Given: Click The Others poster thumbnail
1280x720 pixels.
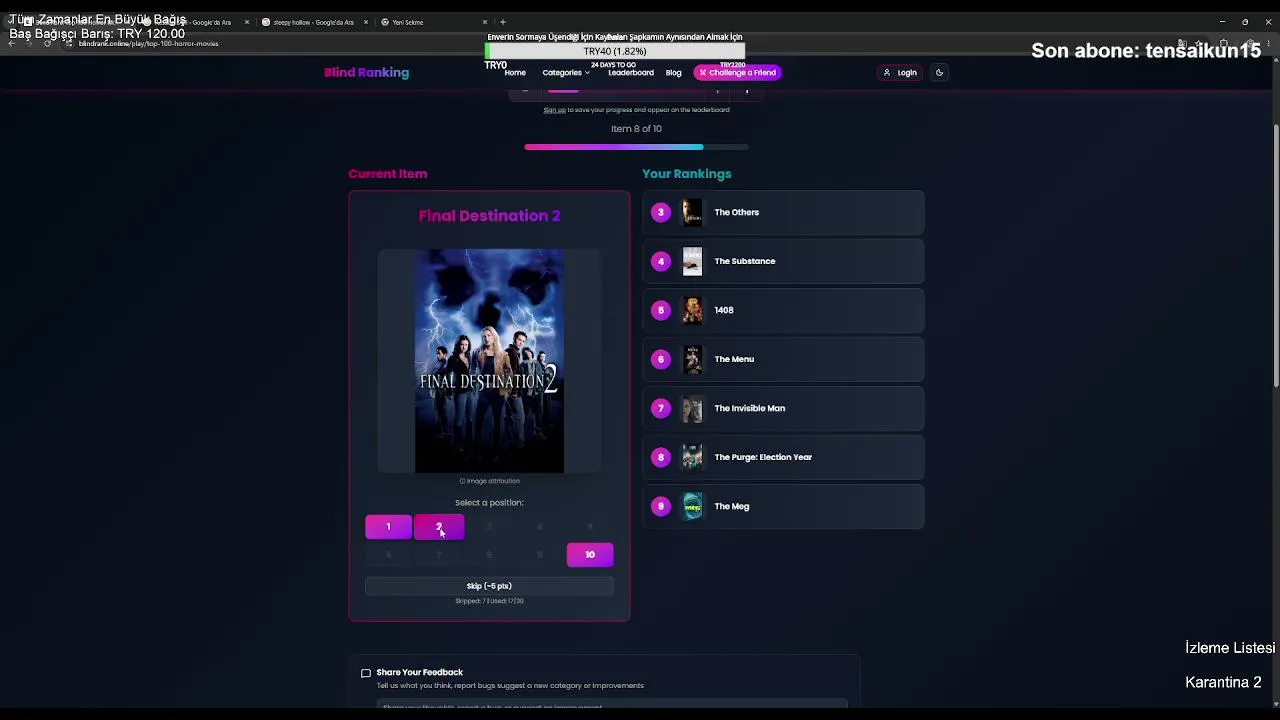Looking at the screenshot, I should click(x=692, y=212).
